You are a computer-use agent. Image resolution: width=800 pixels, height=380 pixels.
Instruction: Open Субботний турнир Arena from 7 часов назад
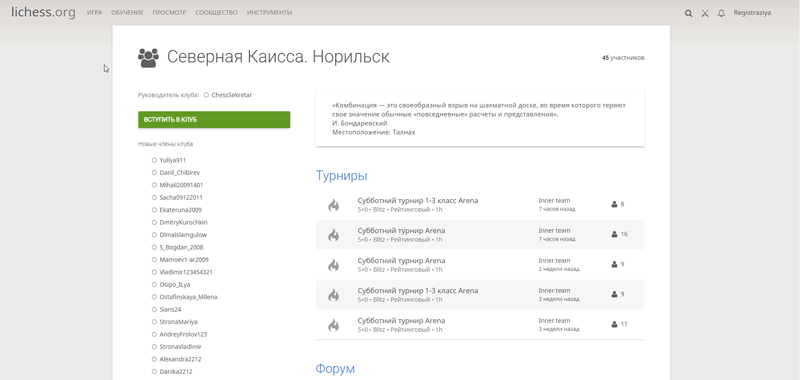click(401, 231)
